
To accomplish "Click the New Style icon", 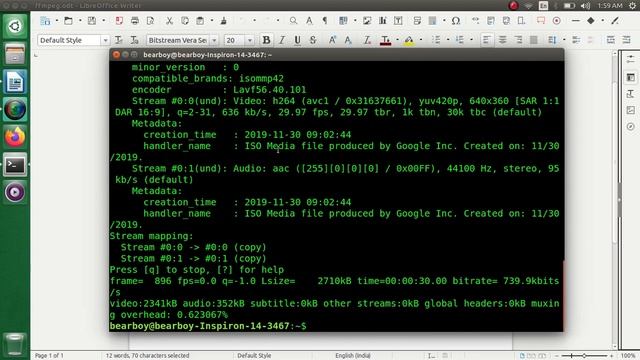I will pyautogui.click(x=134, y=40).
